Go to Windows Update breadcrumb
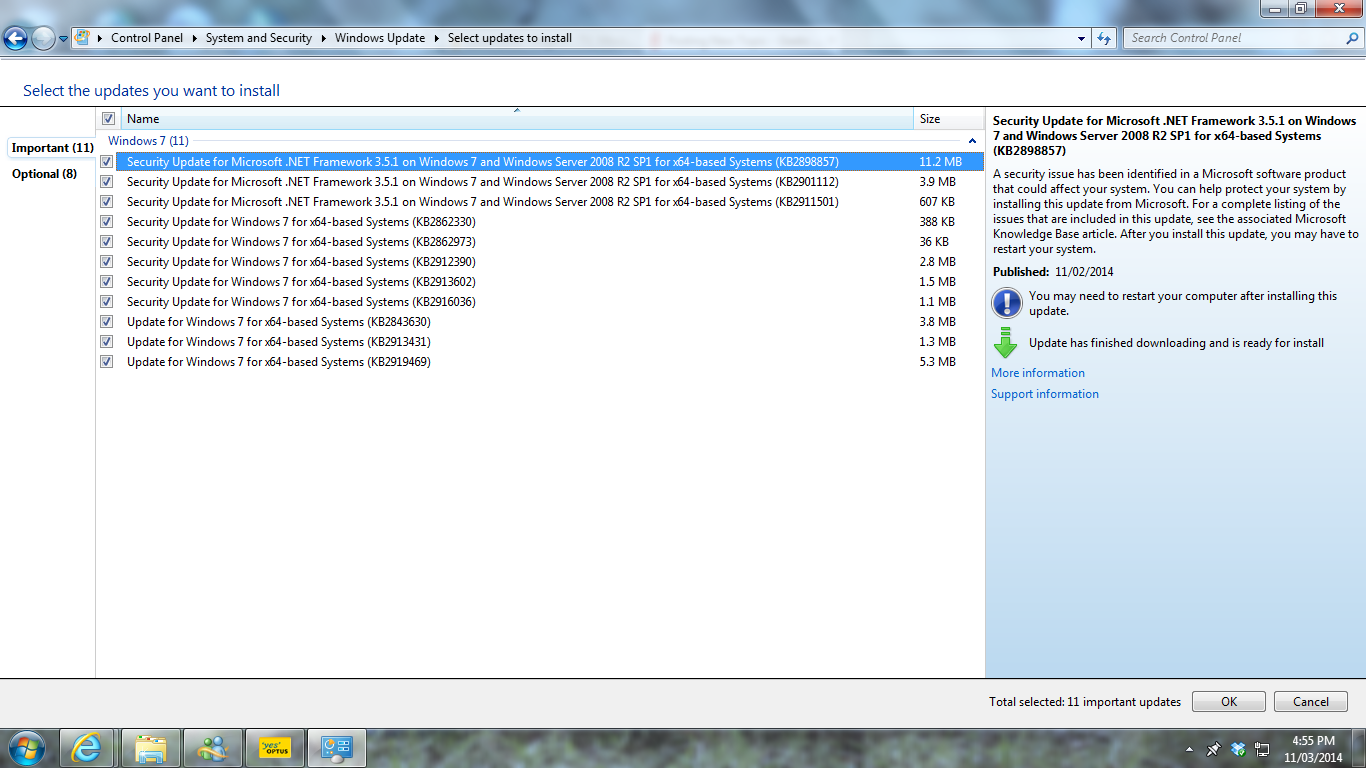The height and width of the screenshot is (768, 1366). pyautogui.click(x=380, y=38)
